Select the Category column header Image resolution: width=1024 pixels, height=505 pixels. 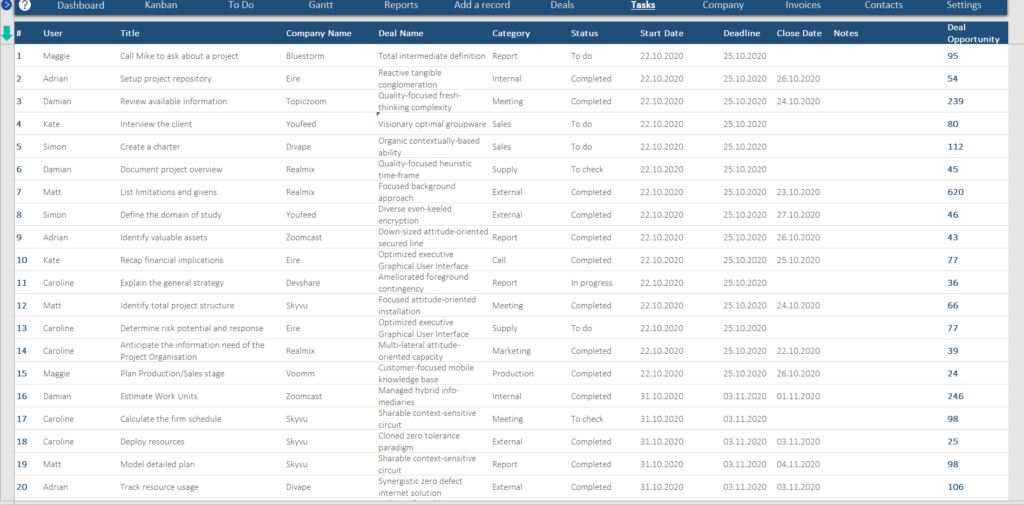point(511,34)
